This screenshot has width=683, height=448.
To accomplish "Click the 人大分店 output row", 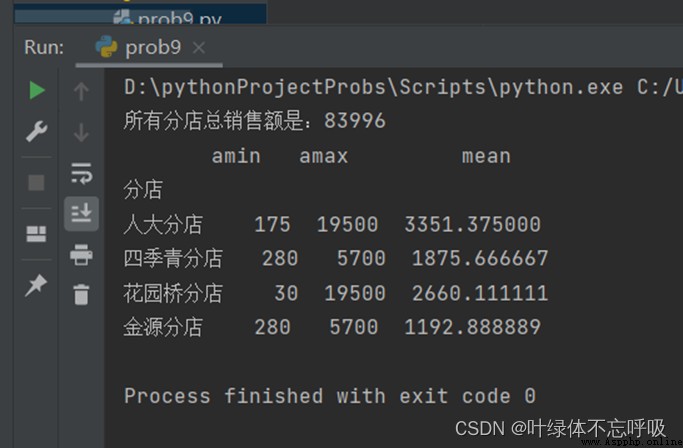I will coord(332,225).
